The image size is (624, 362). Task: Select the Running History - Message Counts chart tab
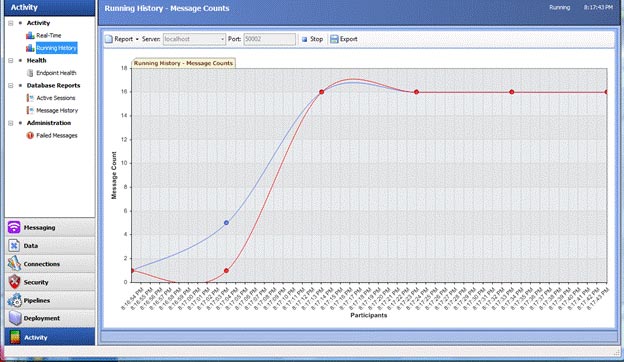[x=183, y=63]
